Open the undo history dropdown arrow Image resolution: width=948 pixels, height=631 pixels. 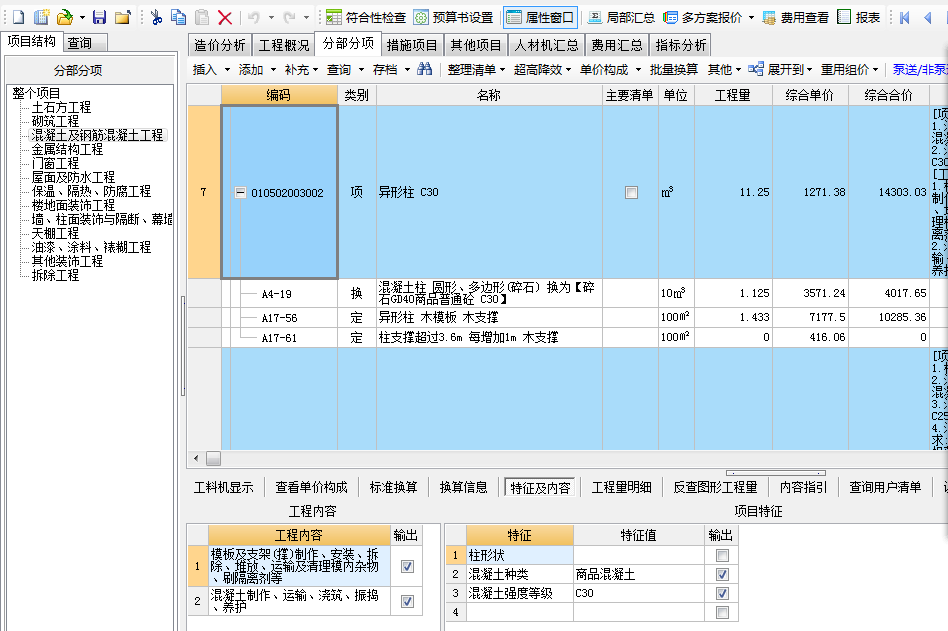click(271, 18)
